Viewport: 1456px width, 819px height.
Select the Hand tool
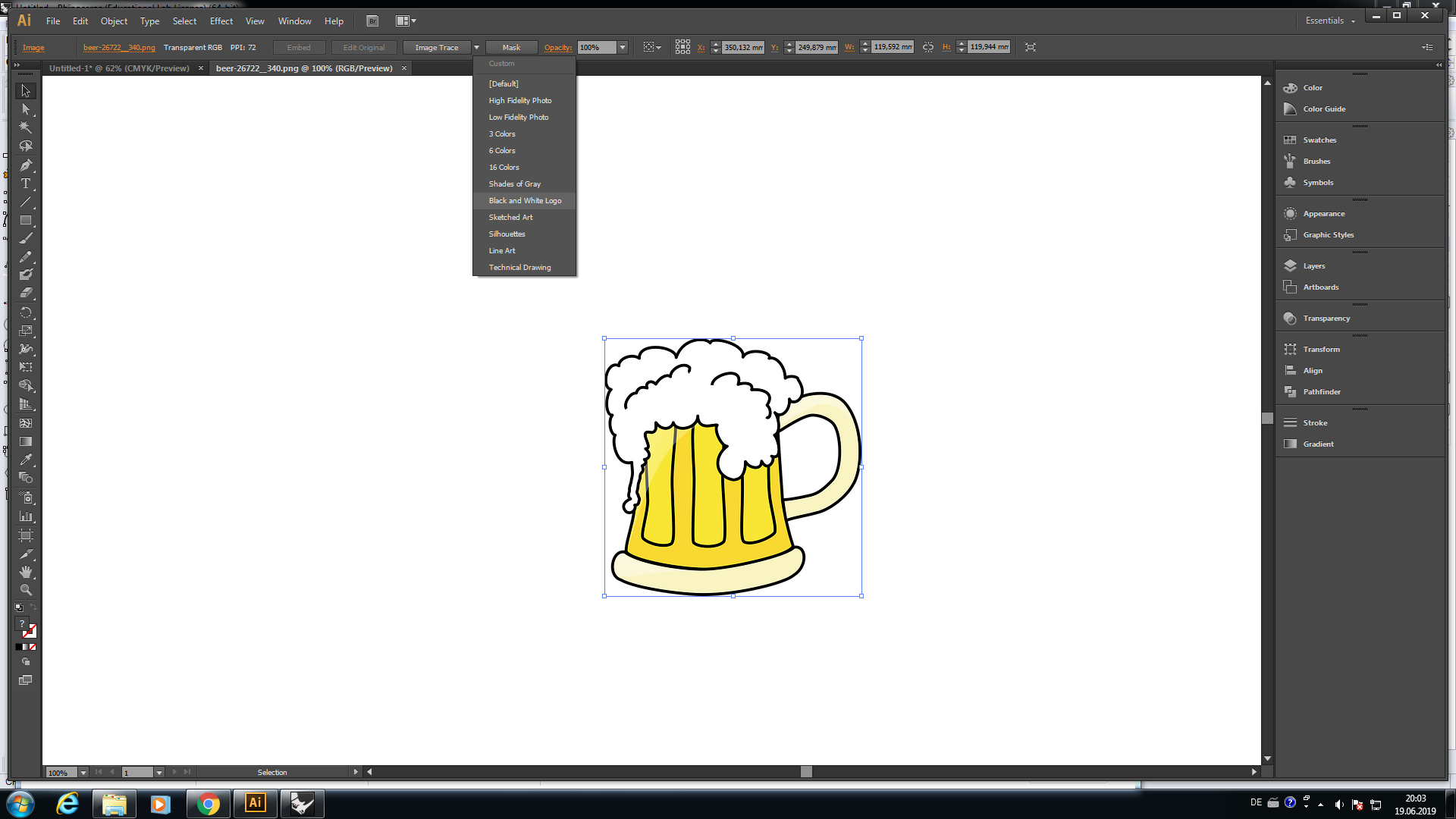[25, 572]
